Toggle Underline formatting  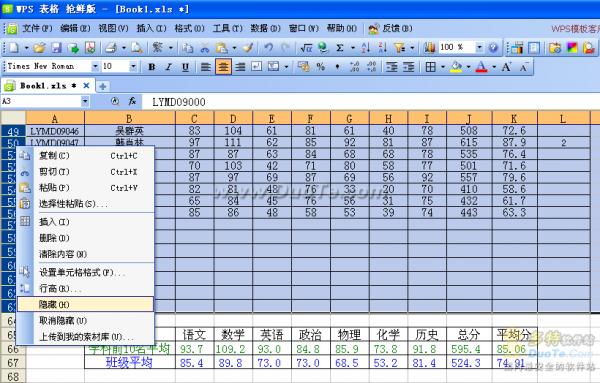[185, 67]
